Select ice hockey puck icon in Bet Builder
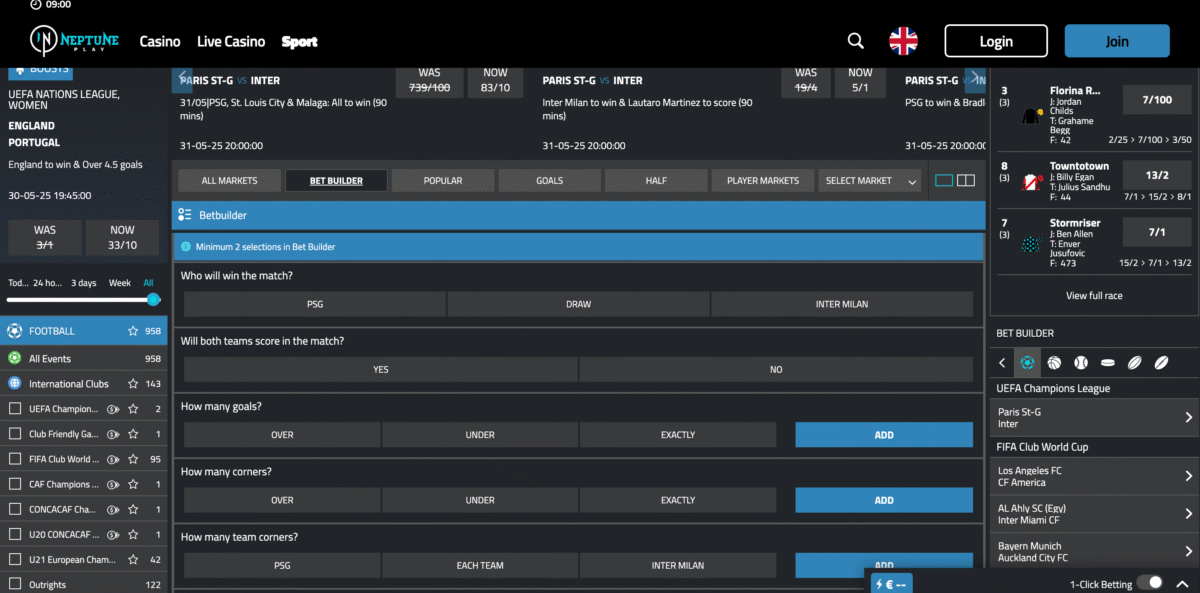Screen dimensions: 1200x593 (1108, 363)
